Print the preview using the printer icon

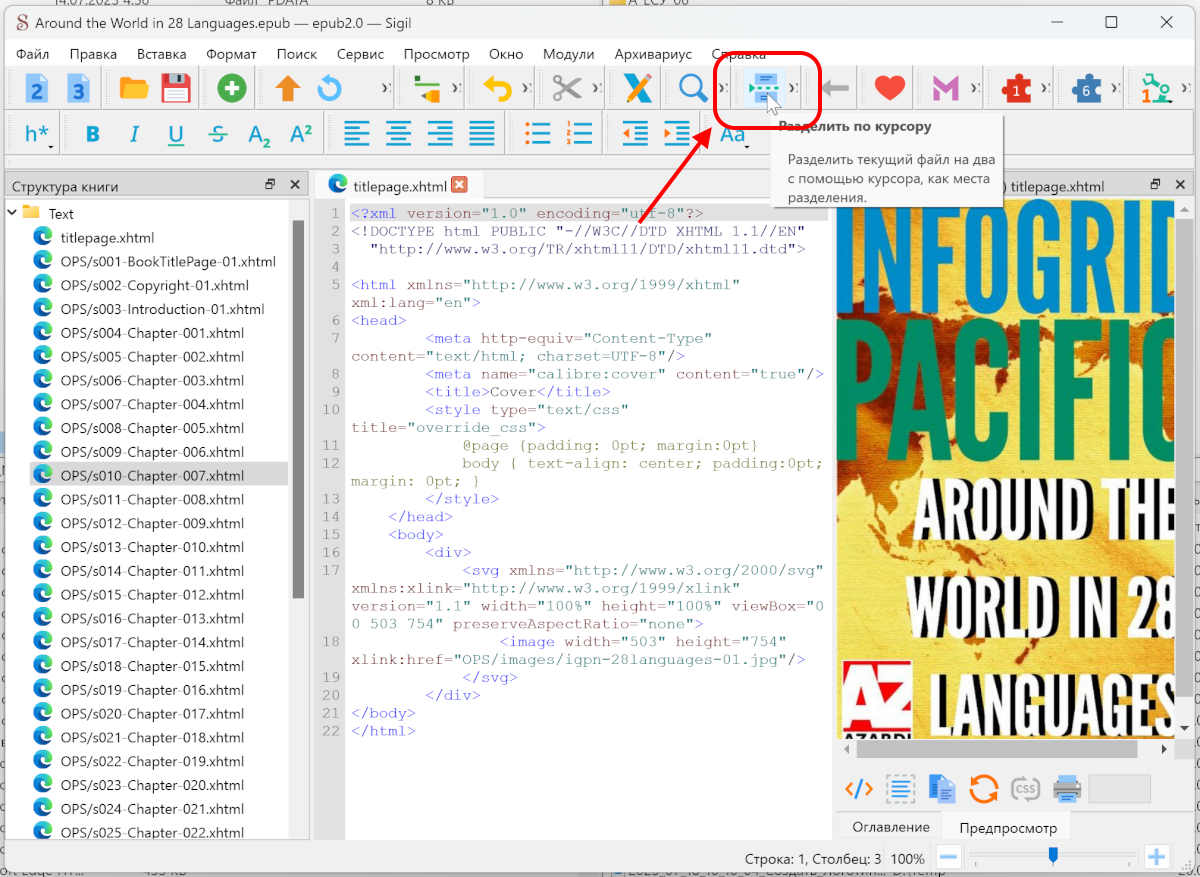[1067, 788]
